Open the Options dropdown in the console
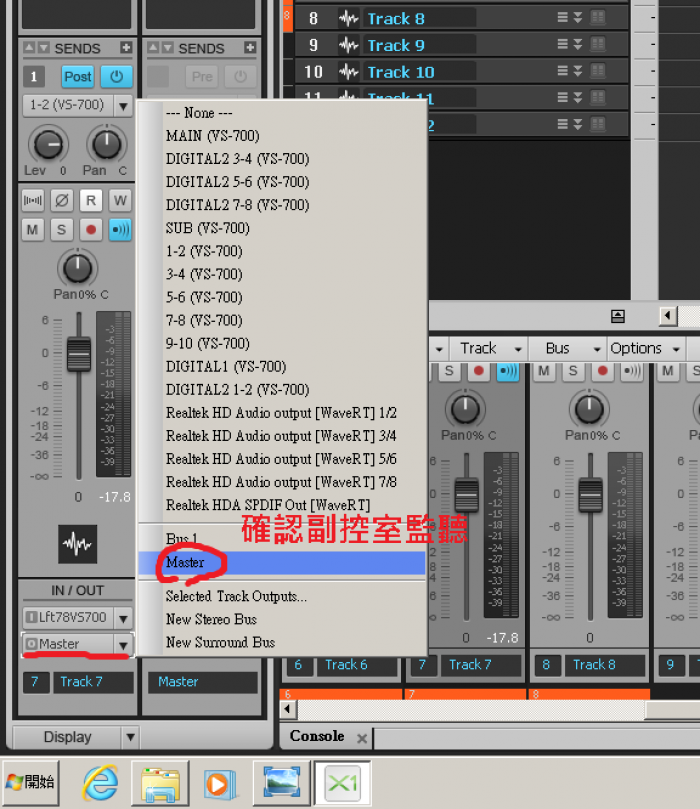The height and width of the screenshot is (809, 700). (646, 348)
